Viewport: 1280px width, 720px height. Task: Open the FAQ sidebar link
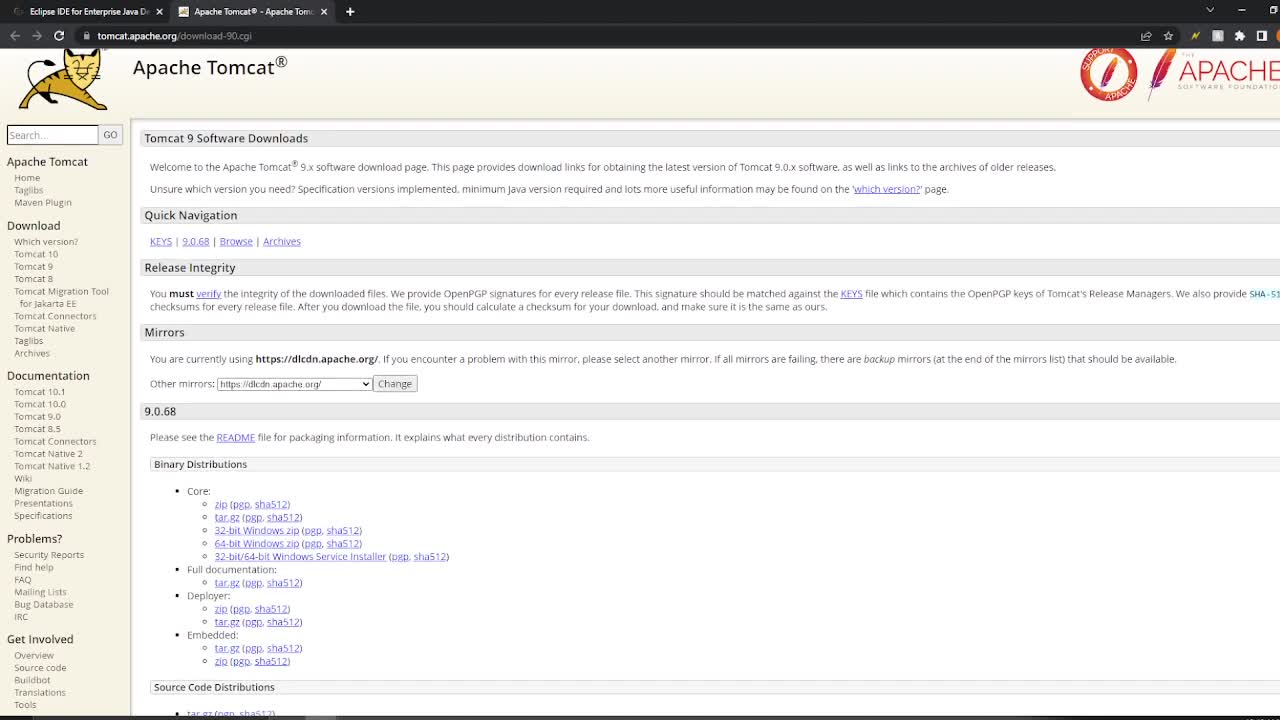23,580
